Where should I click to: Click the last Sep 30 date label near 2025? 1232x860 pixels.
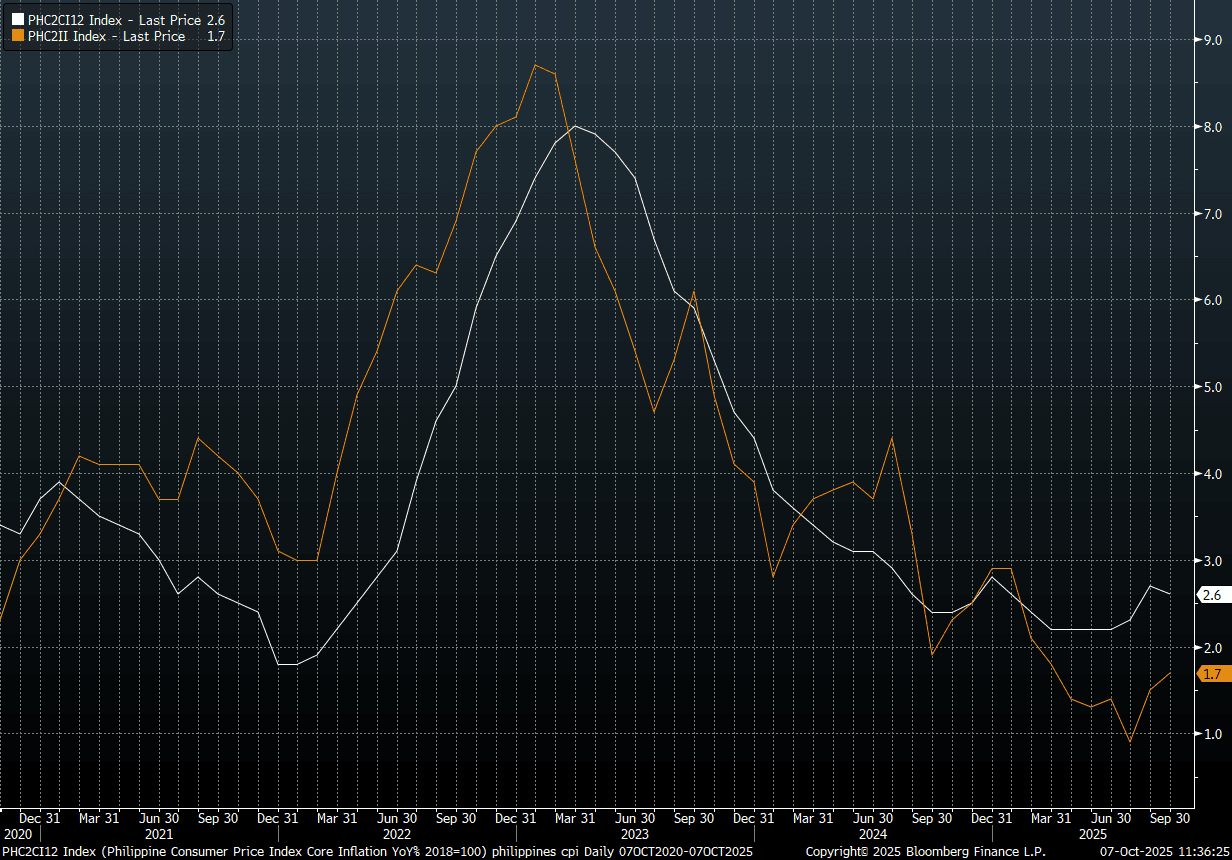1169,817
